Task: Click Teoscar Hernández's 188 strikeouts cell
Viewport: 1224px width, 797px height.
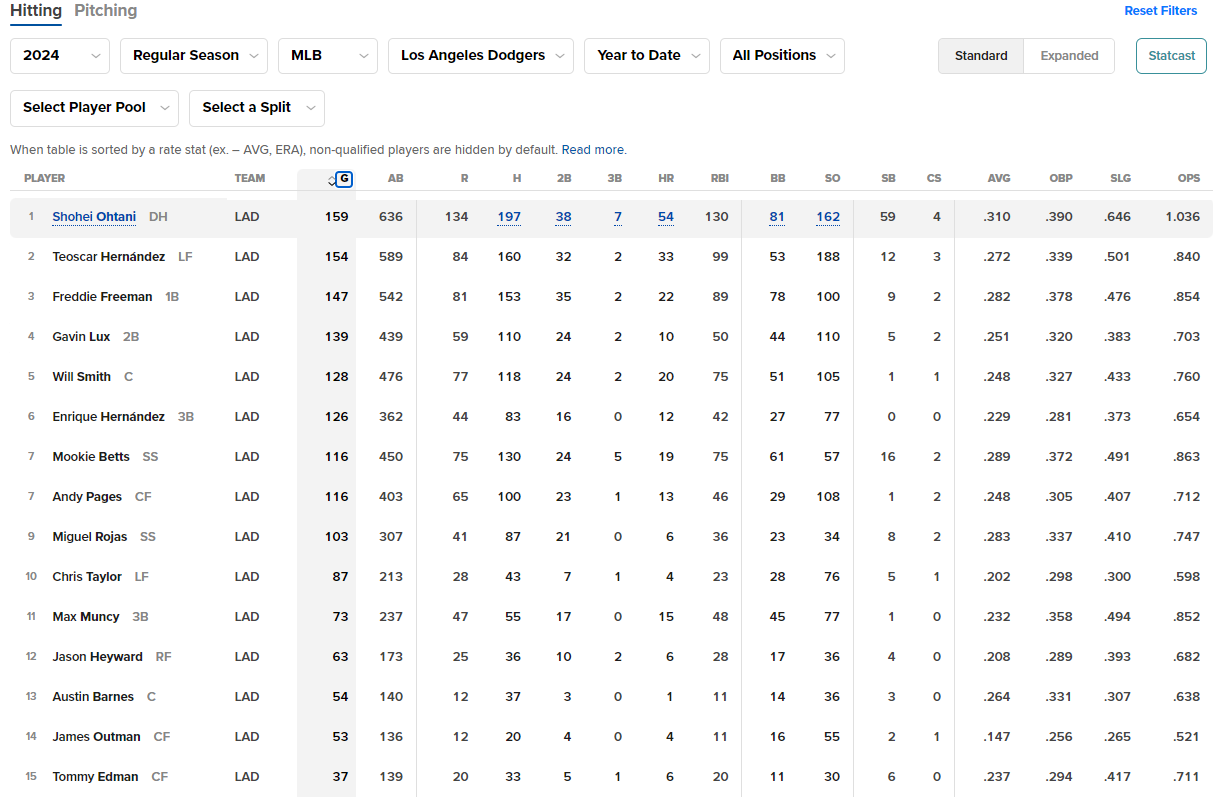Action: 828,257
